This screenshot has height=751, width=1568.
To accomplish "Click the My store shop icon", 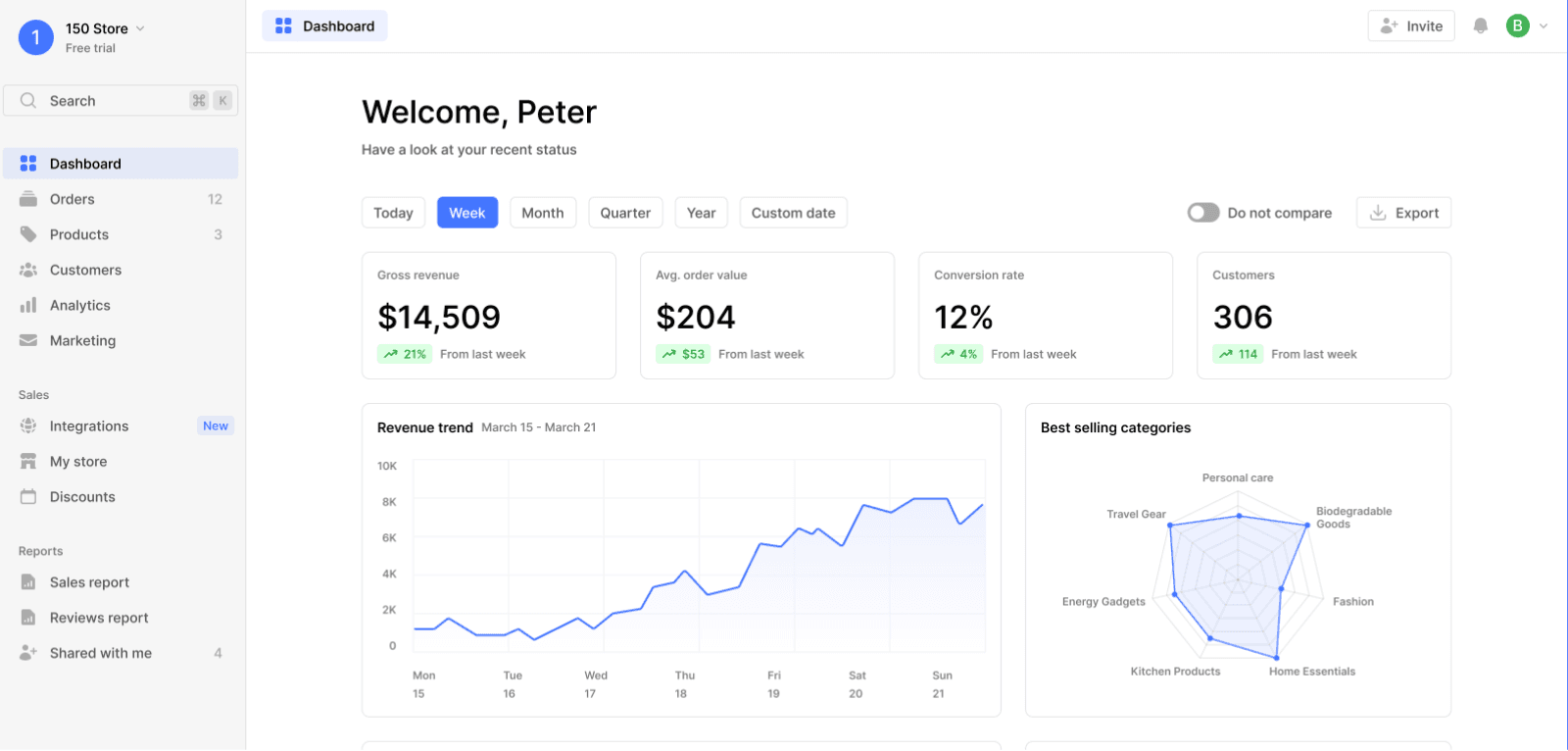I will [x=28, y=462].
